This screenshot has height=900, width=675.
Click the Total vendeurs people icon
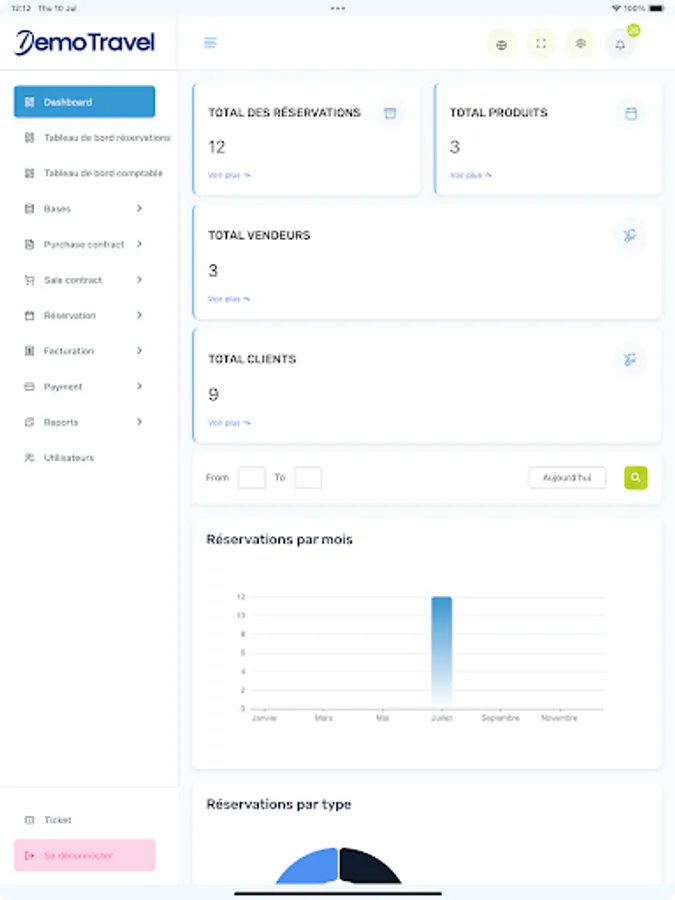pos(630,235)
